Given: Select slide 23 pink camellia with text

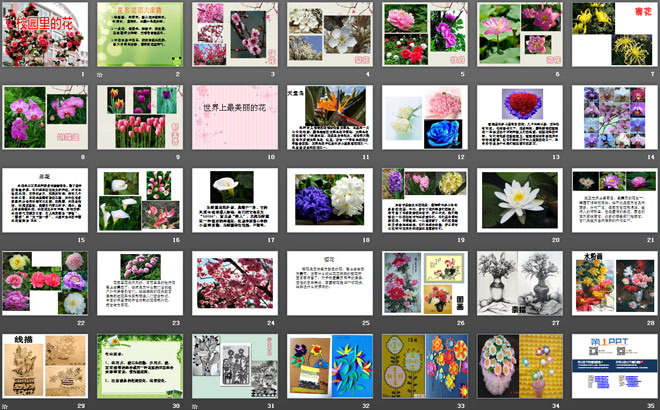Looking at the screenshot, I should 140,283.
